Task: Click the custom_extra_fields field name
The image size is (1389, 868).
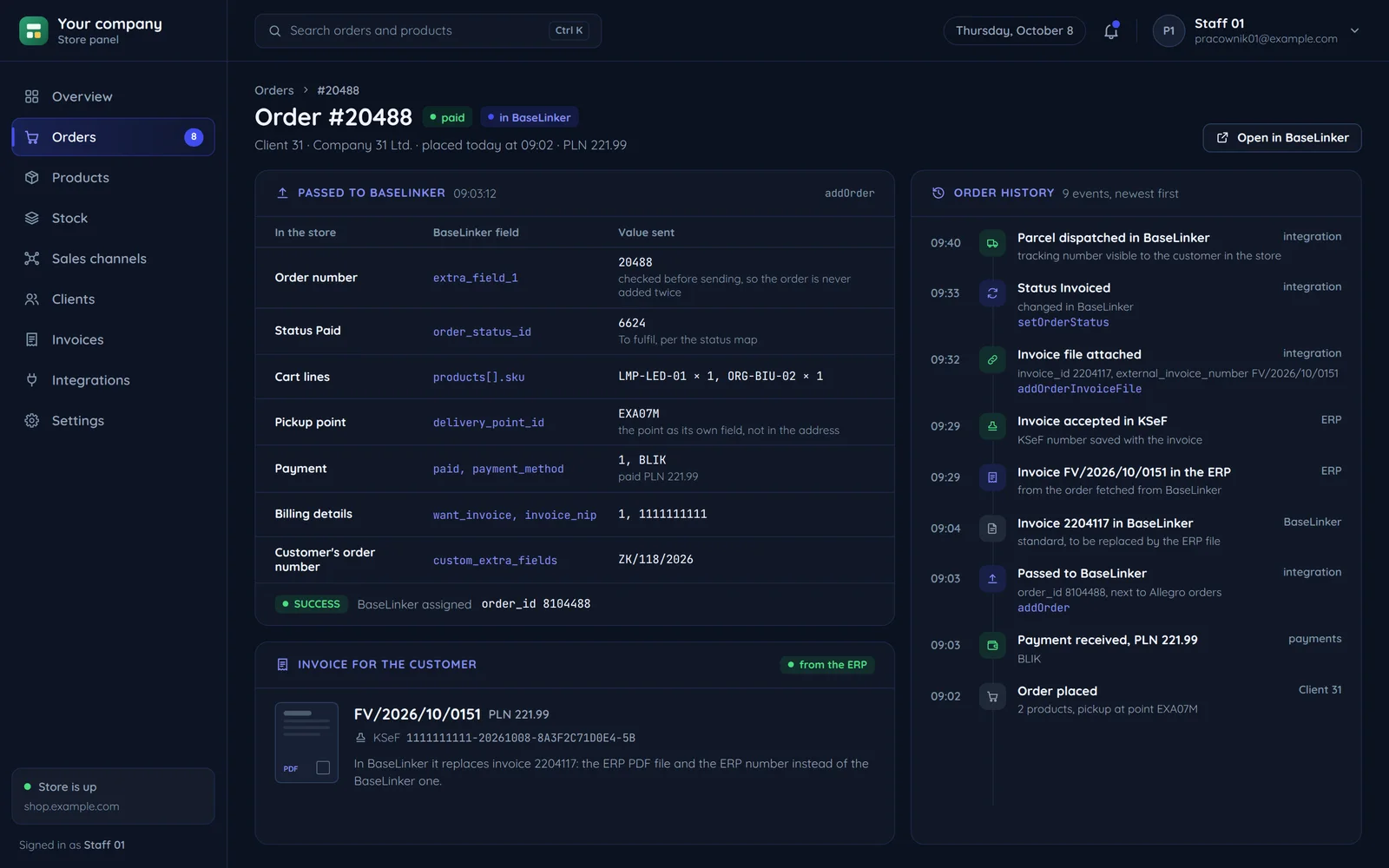Action: (495, 561)
